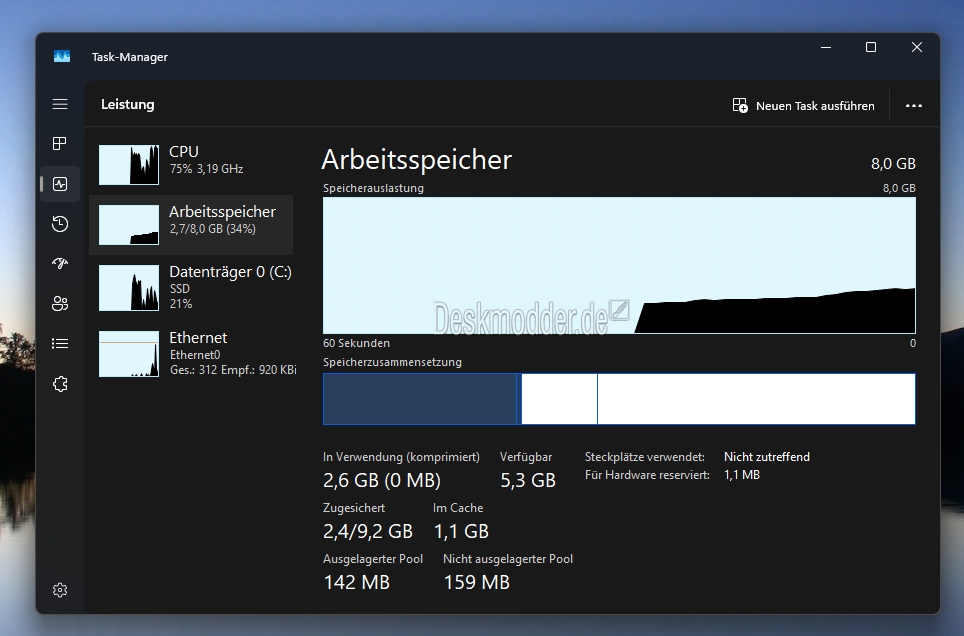Click the Ethernet mini graph thumbnail
This screenshot has height=636, width=964.
click(x=129, y=354)
